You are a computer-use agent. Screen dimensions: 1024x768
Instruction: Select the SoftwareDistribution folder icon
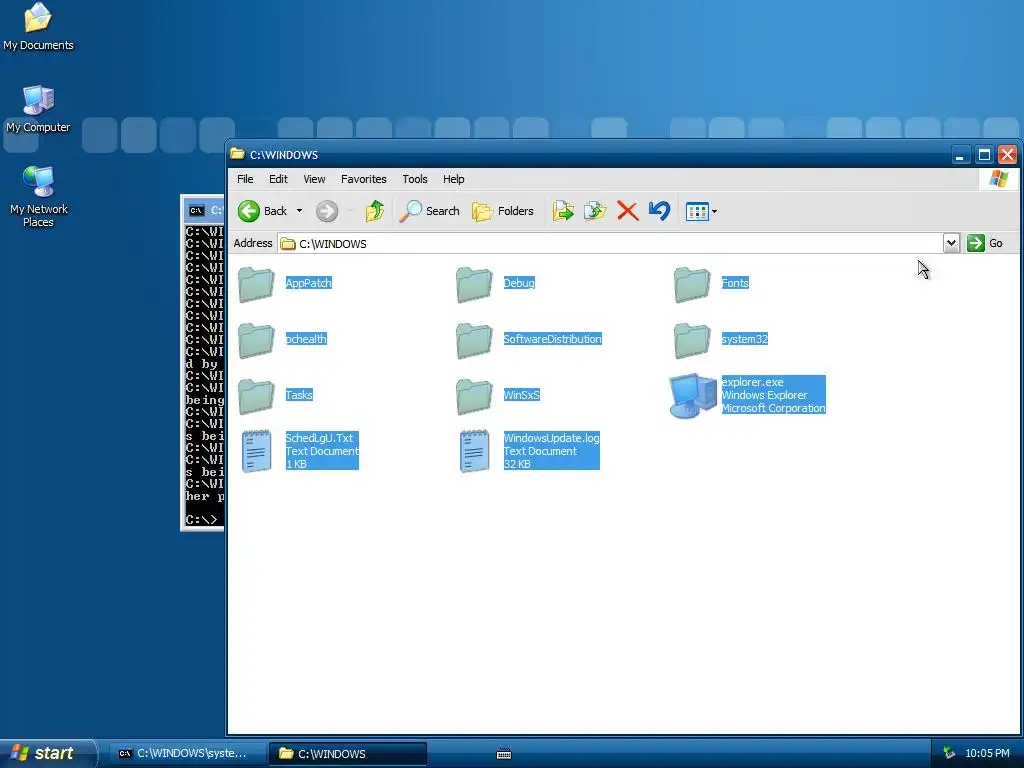(x=474, y=340)
